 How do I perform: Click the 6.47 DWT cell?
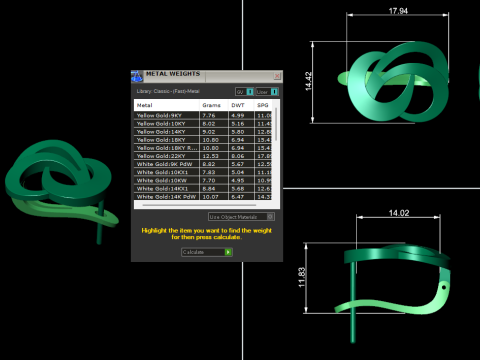(x=241, y=197)
